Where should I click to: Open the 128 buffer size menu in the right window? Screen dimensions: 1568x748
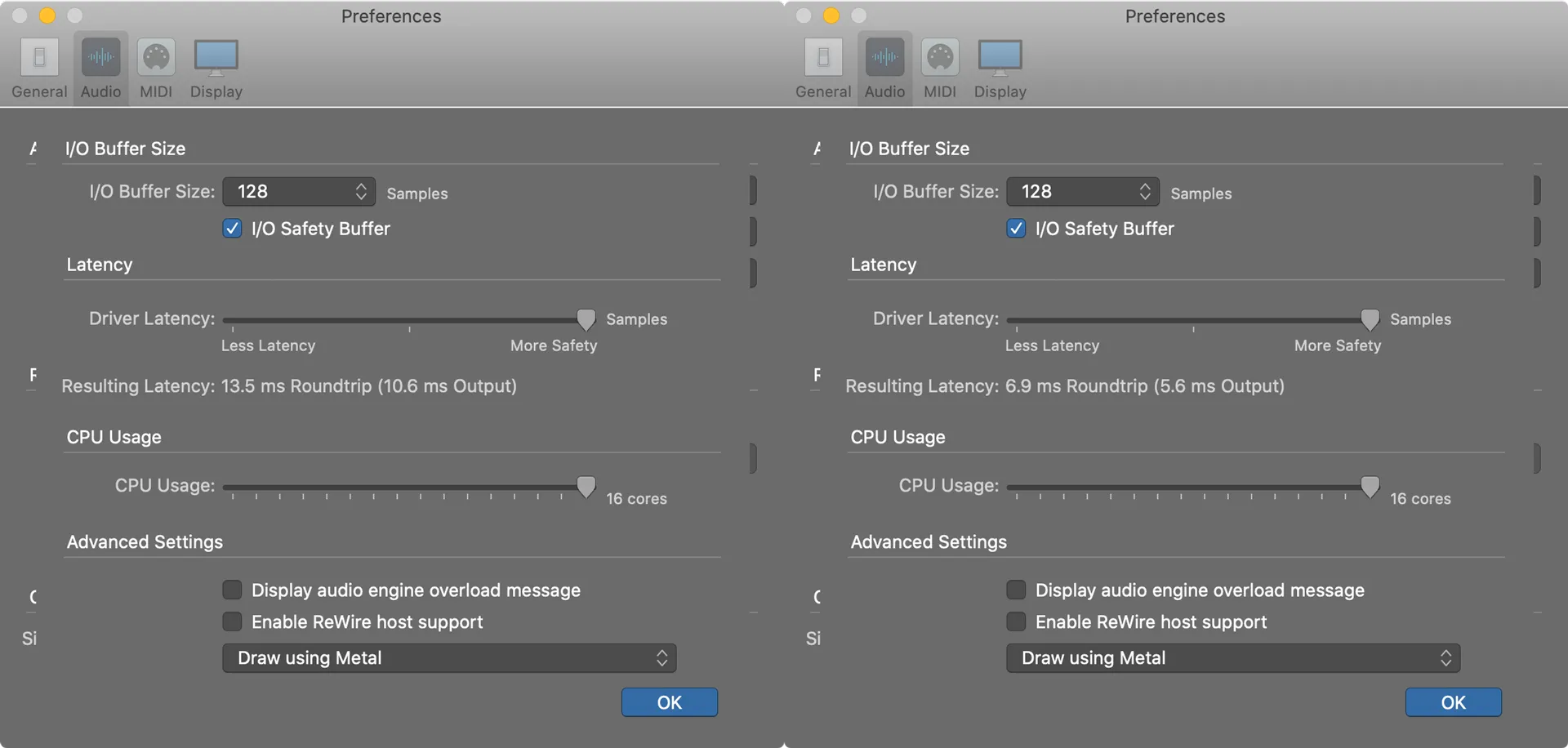coord(1083,192)
